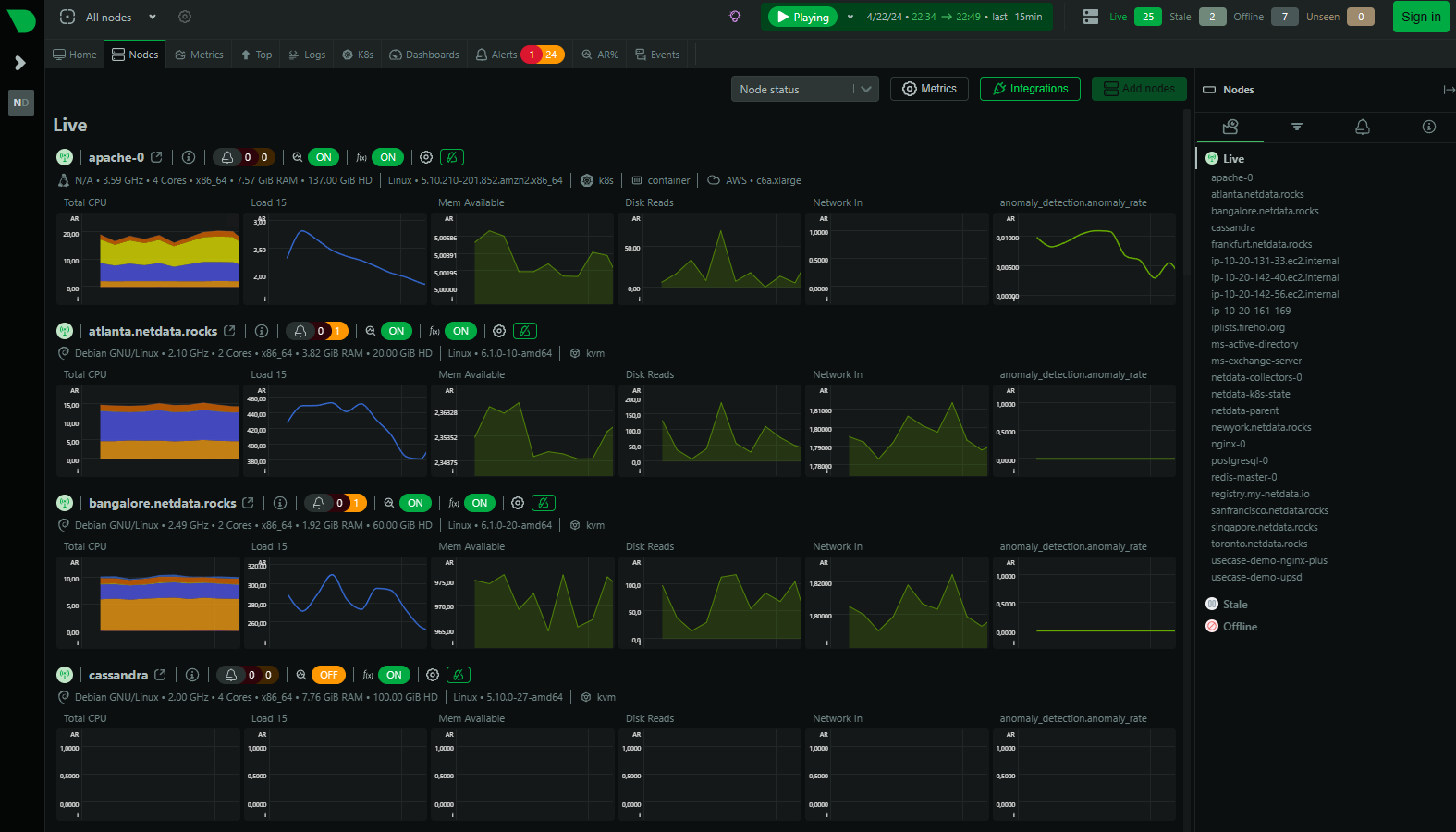Click the Live nodes count 25
1456x832 pixels.
[1148, 17]
